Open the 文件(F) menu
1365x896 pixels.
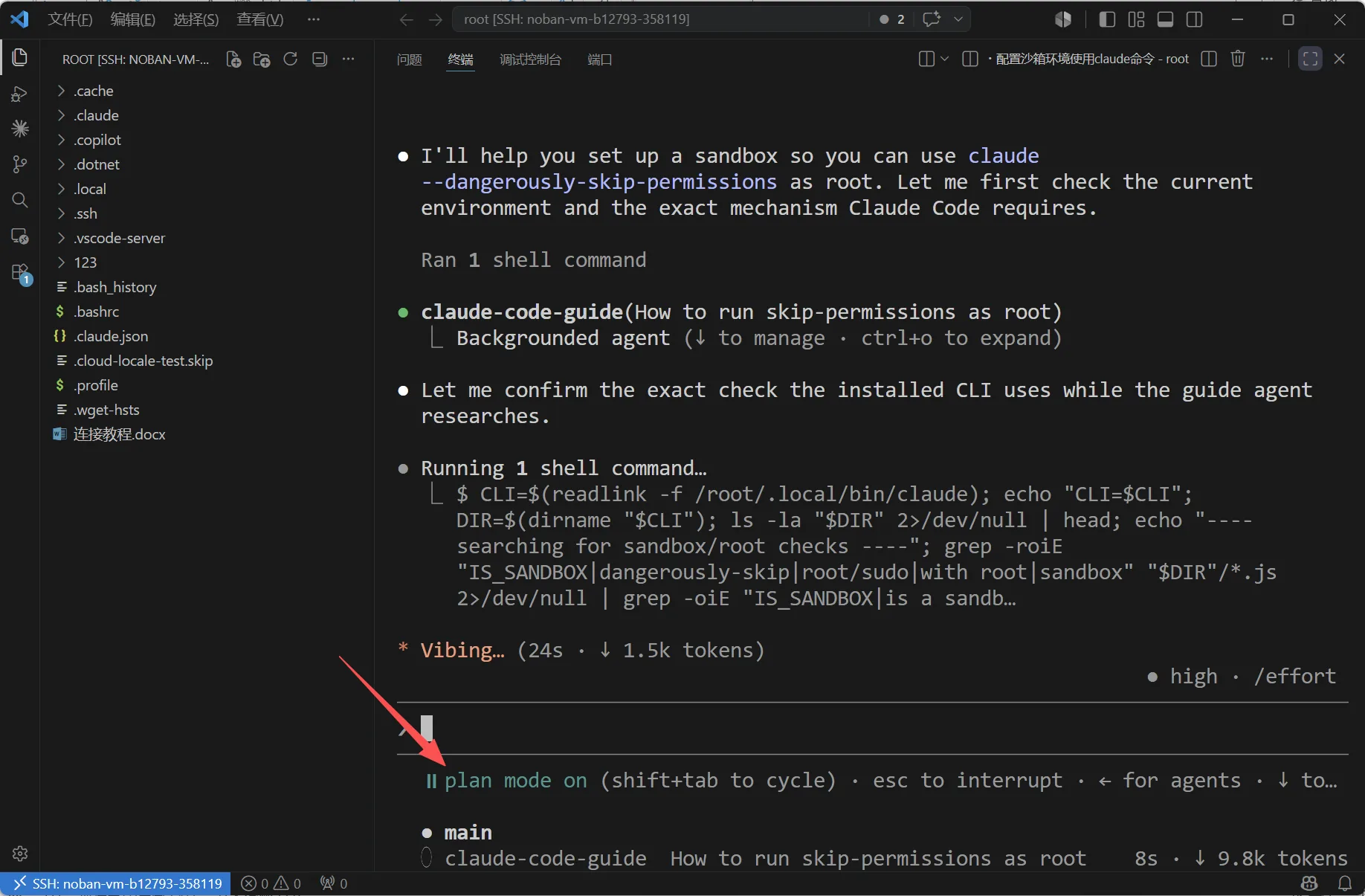pyautogui.click(x=70, y=19)
